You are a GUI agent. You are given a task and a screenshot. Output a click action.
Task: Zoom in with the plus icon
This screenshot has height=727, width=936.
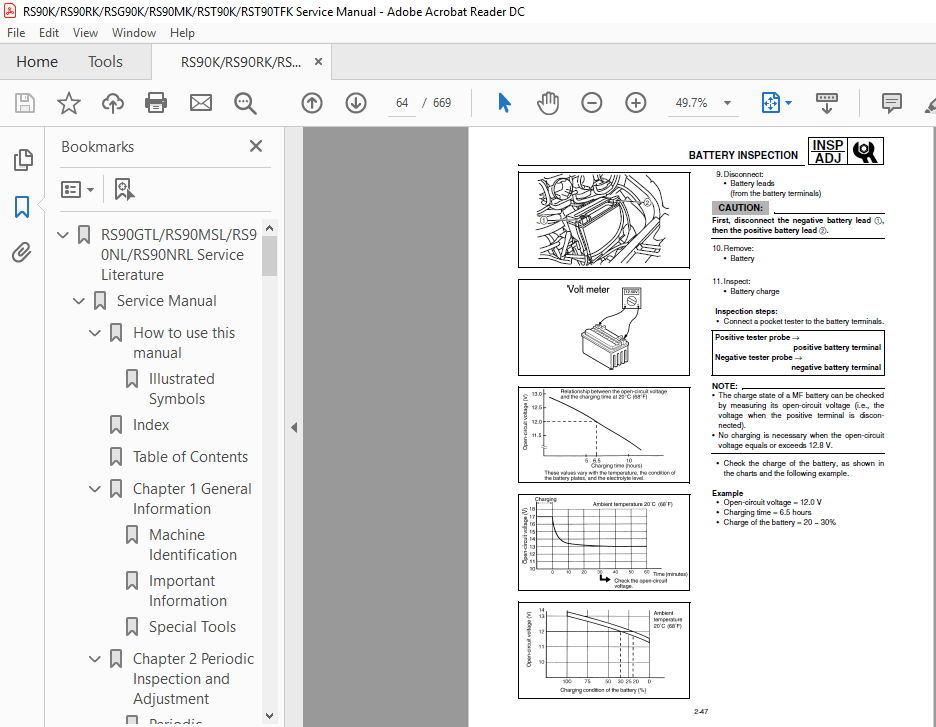(x=636, y=103)
